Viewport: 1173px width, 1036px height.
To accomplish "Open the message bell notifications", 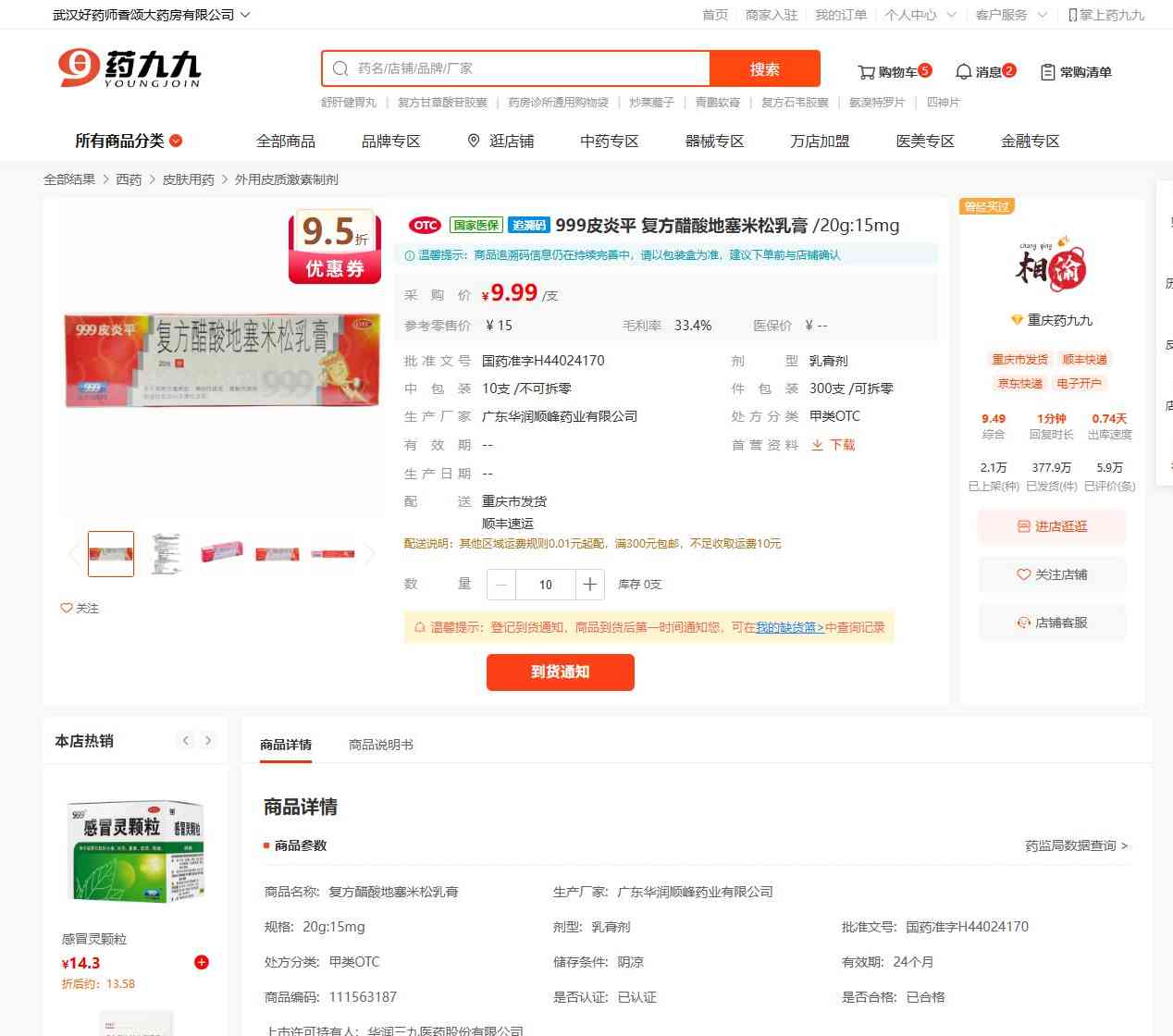I will pyautogui.click(x=963, y=72).
